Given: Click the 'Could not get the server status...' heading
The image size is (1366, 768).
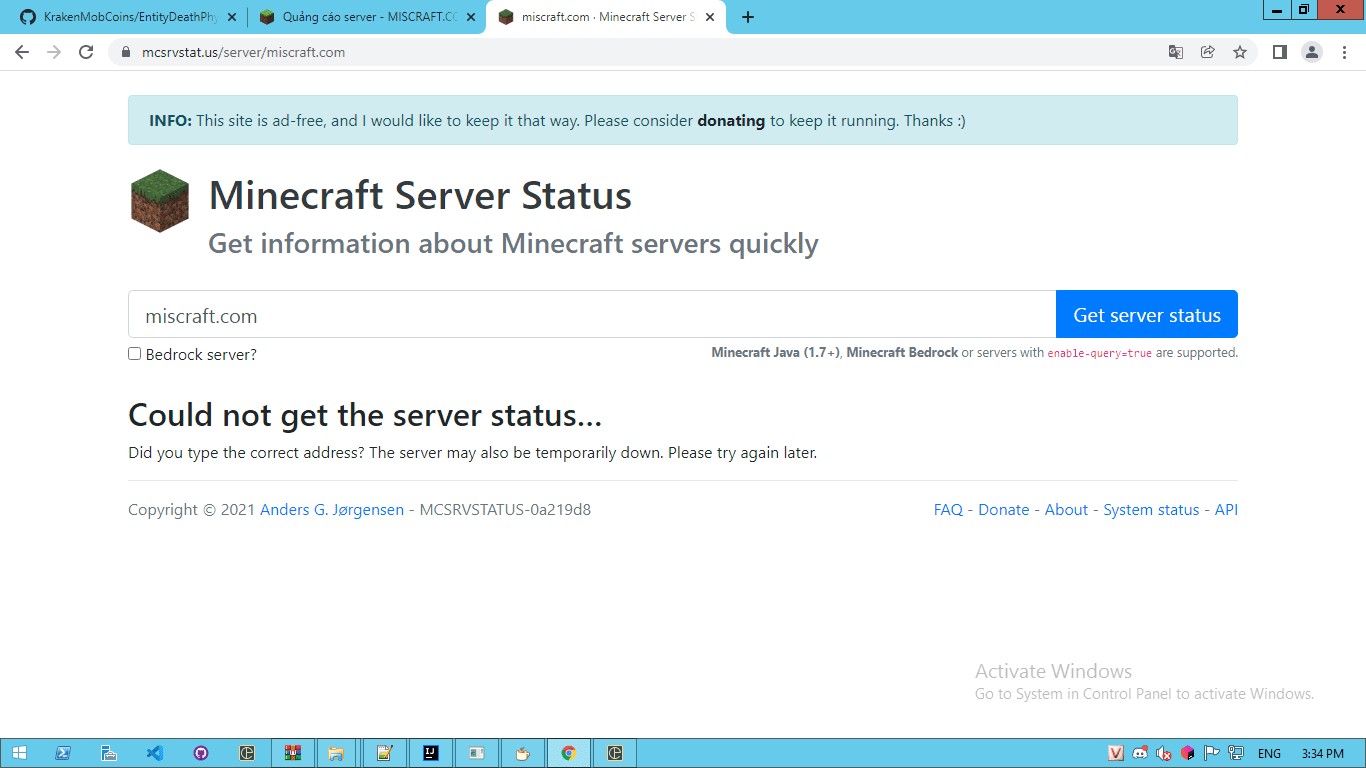Looking at the screenshot, I should click(365, 415).
